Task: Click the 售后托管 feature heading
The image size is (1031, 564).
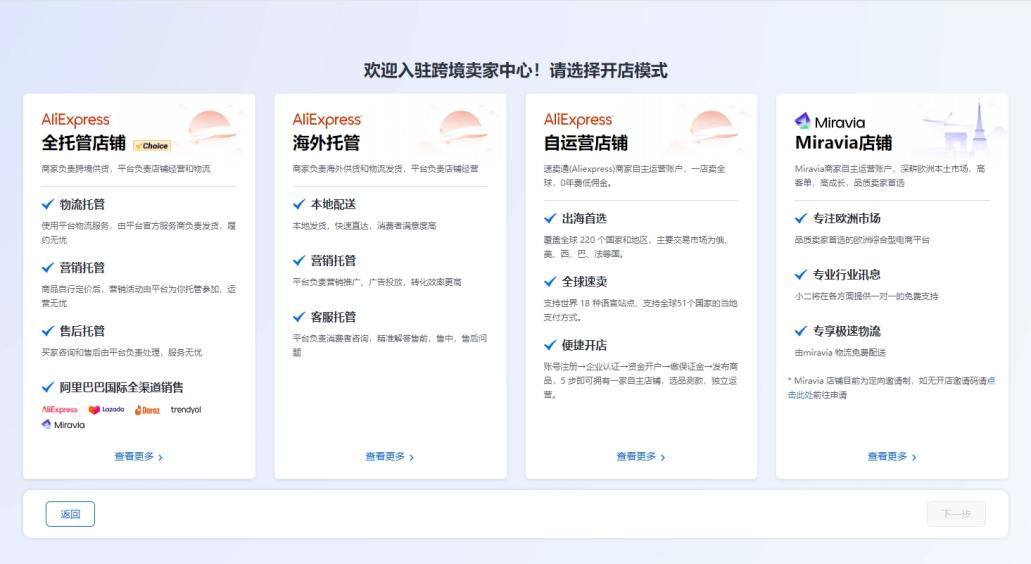Action: (82, 331)
